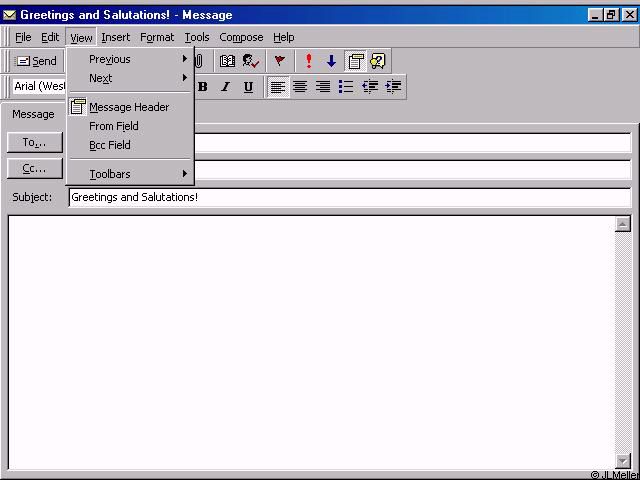Open the File menu
Viewport: 640px width, 480px height.
pyautogui.click(x=23, y=38)
